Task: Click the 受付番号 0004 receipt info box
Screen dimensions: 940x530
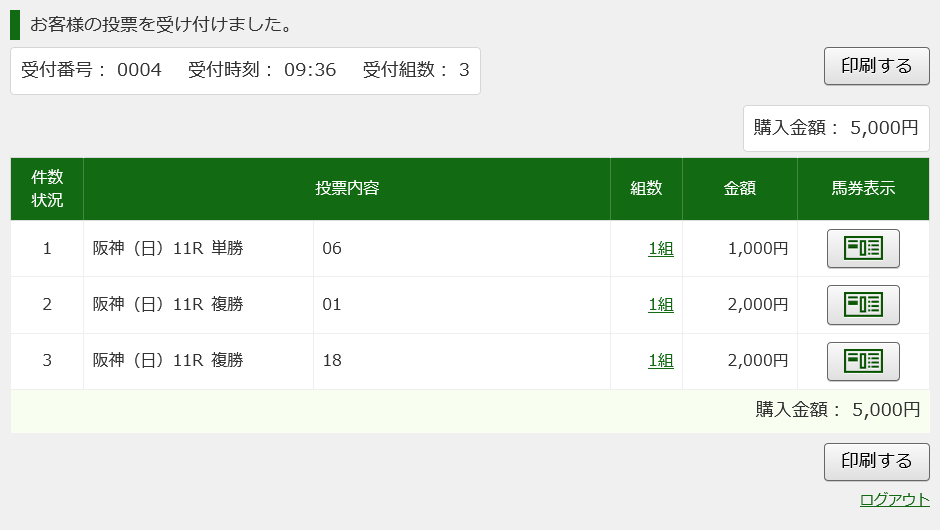Action: (245, 71)
